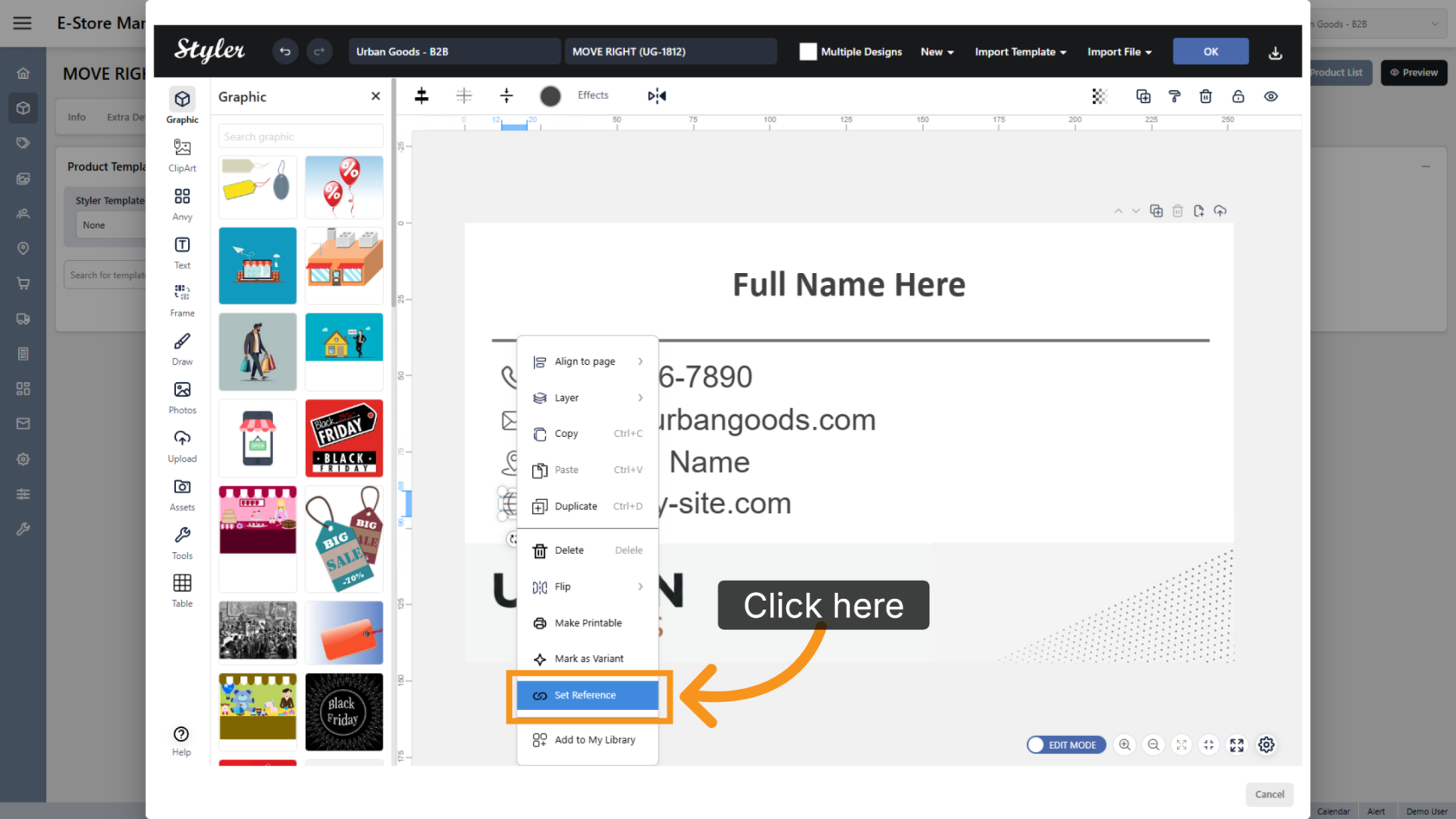This screenshot has height=819, width=1456.
Task: Expand the Layer submenu
Action: click(588, 398)
